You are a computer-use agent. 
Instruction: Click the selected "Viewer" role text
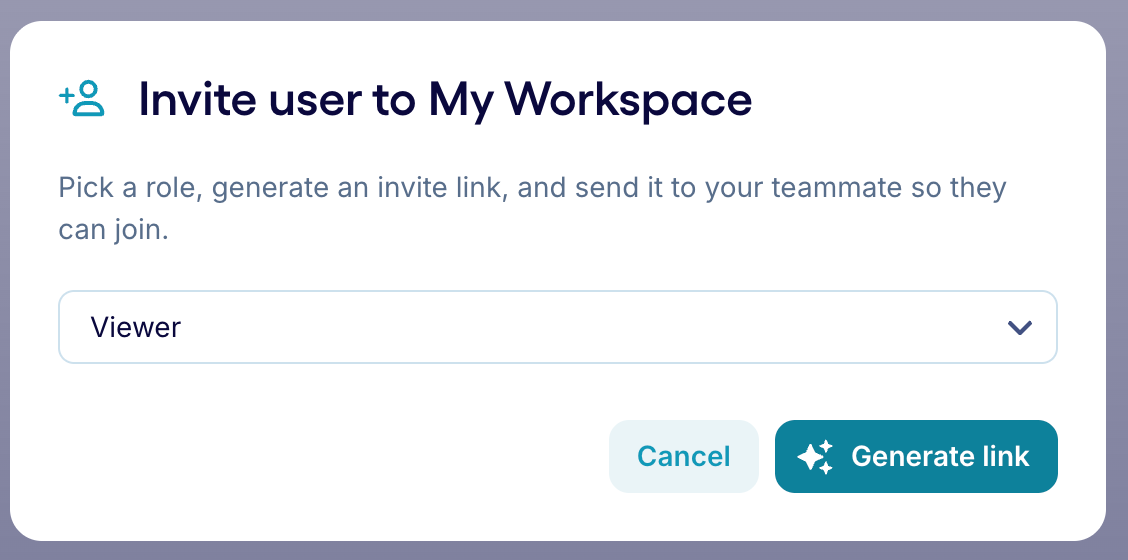pyautogui.click(x=136, y=327)
